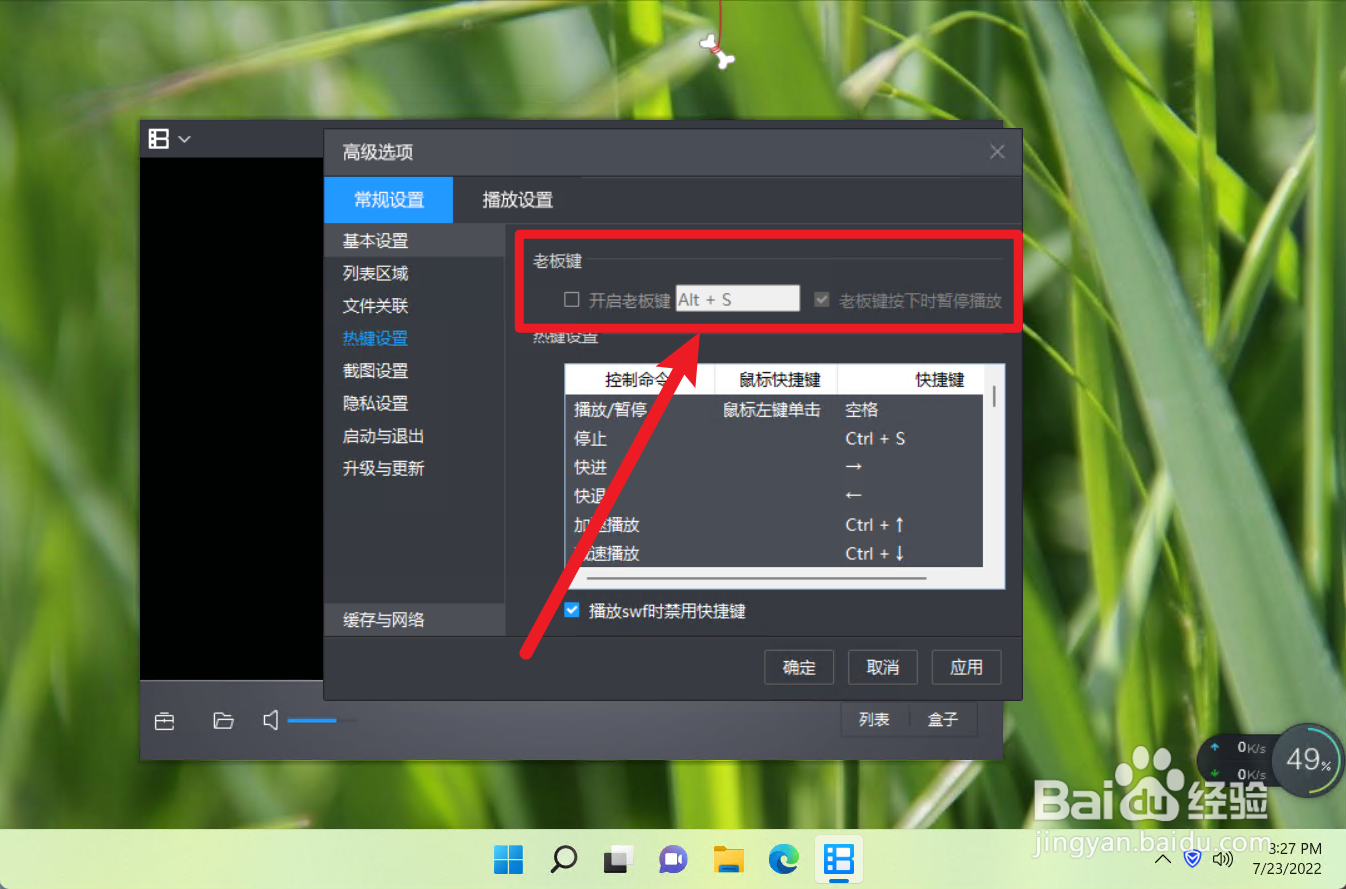Open the 盒子 panel button
Screen dimensions: 1346x889
tap(941, 719)
